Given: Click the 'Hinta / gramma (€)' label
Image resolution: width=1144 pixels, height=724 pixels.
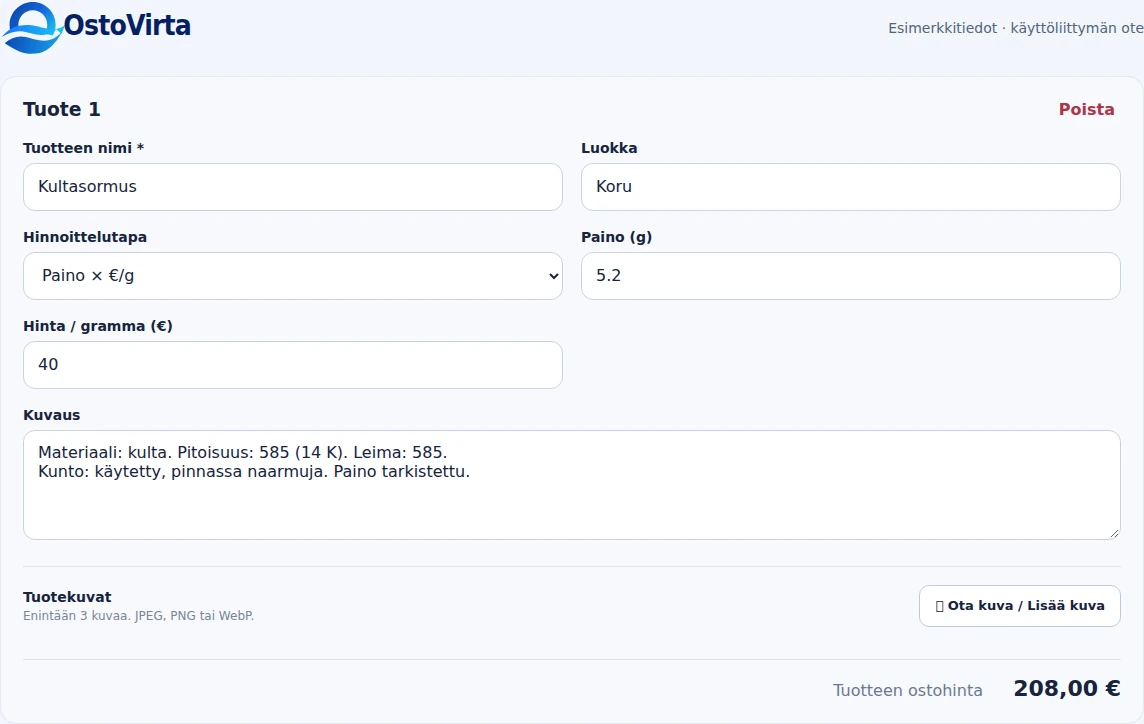Looking at the screenshot, I should point(98,326).
